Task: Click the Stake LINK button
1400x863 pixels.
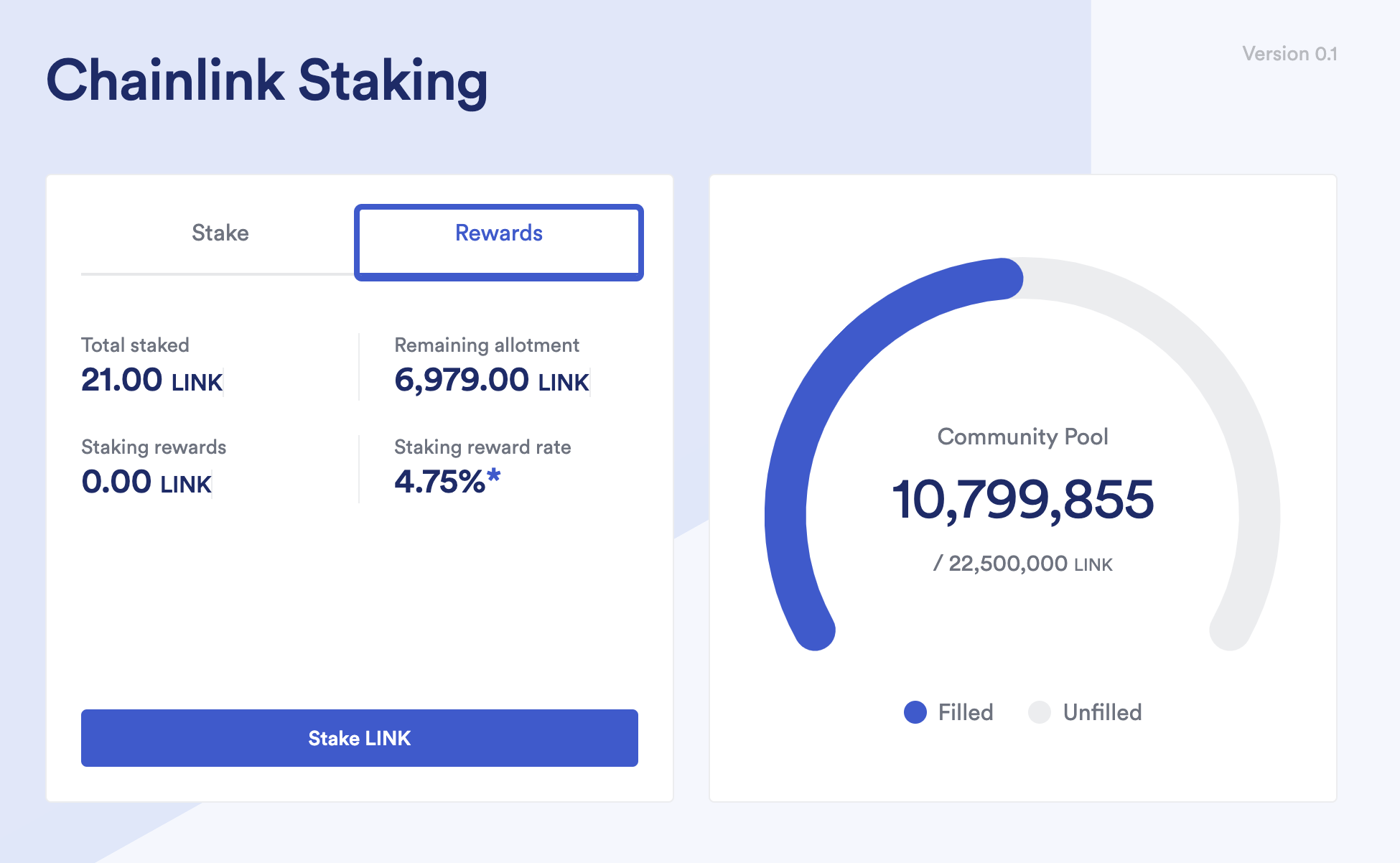Action: [359, 738]
